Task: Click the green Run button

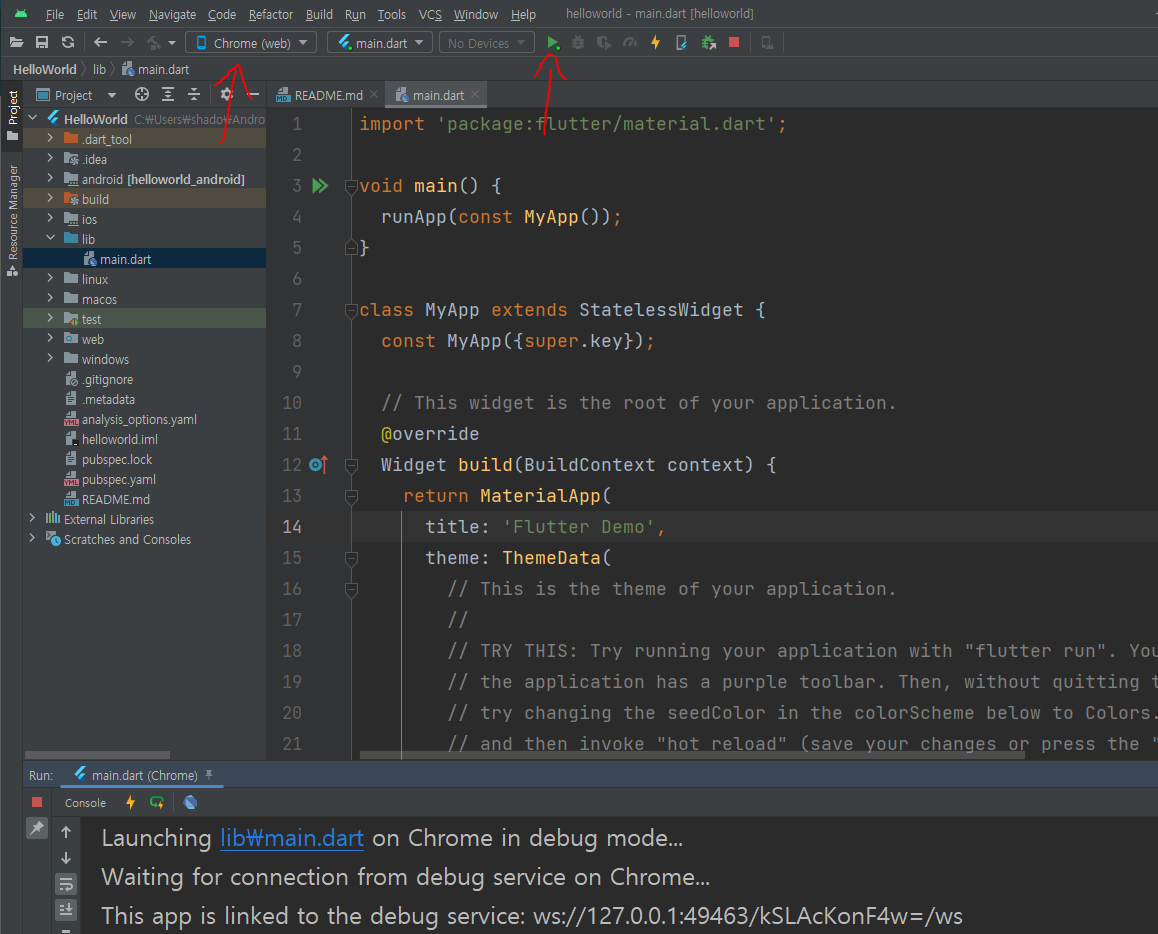Action: click(x=552, y=43)
